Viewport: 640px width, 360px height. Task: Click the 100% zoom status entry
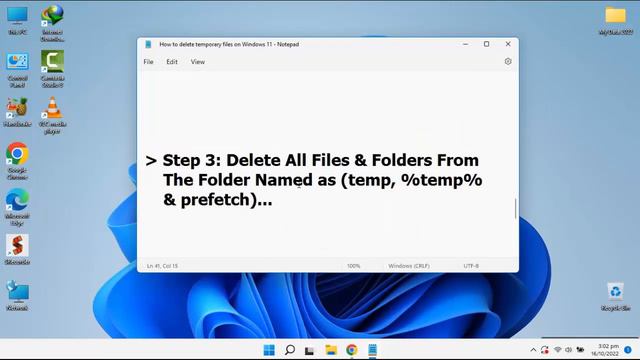pos(353,266)
